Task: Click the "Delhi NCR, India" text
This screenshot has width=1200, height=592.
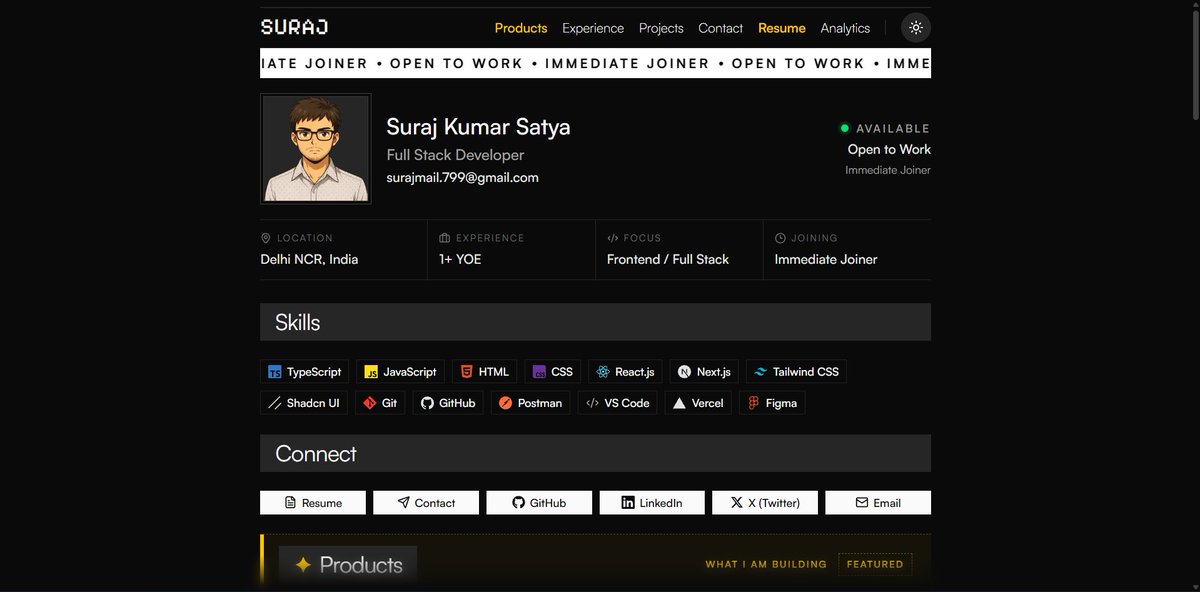Action: pyautogui.click(x=309, y=259)
